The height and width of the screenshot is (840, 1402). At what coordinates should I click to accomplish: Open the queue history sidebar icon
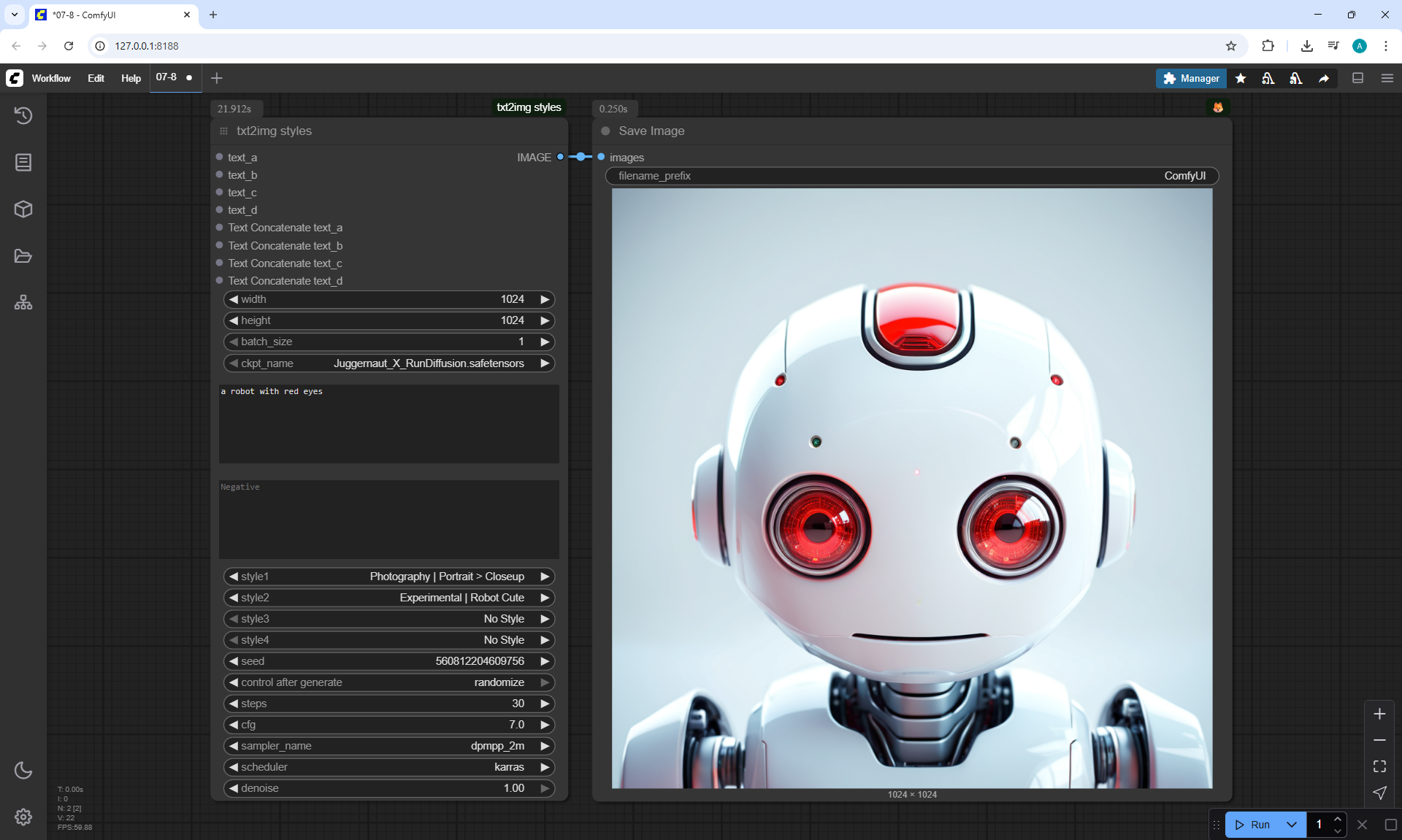(x=23, y=115)
